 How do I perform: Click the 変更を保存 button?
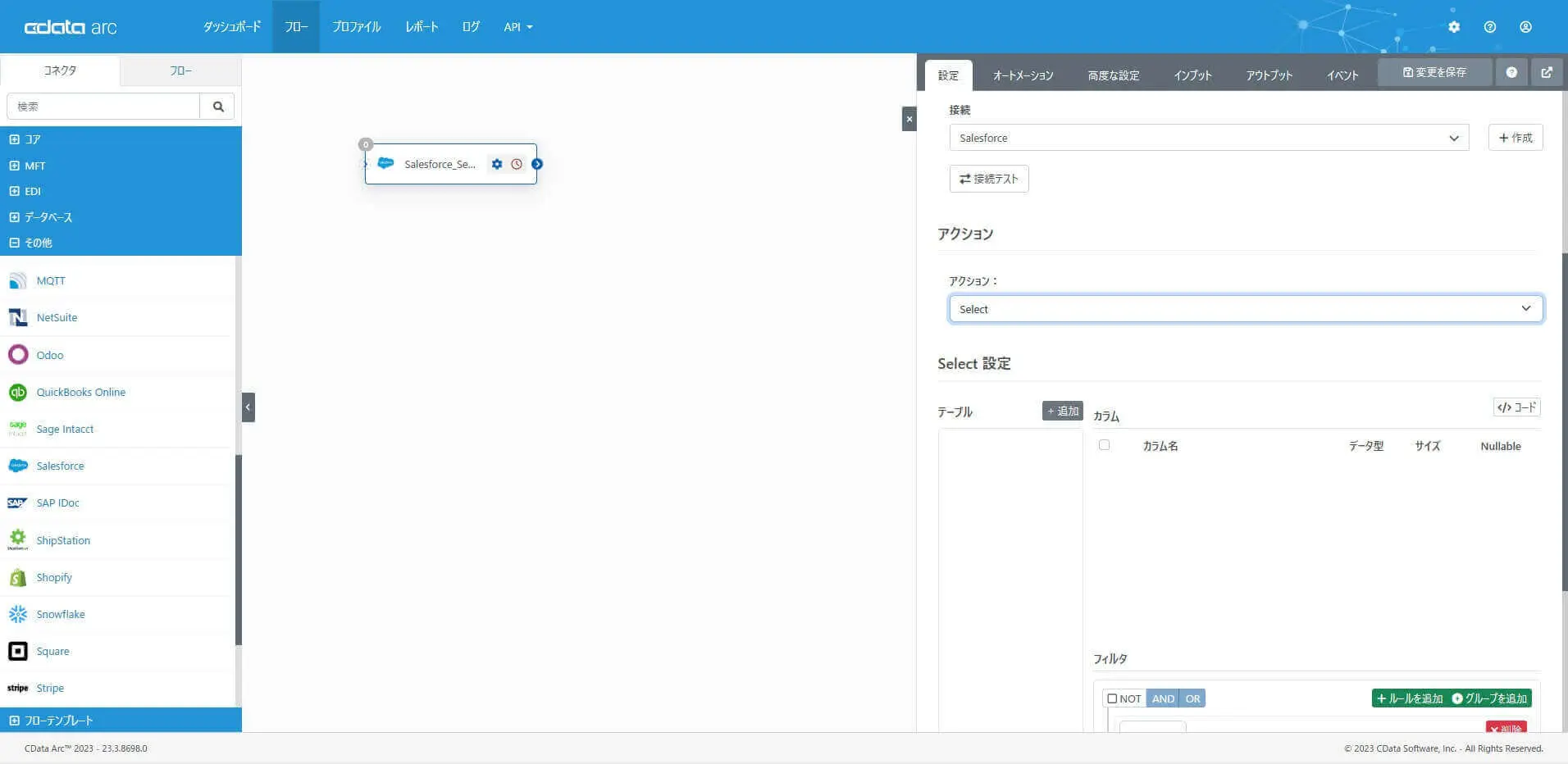(x=1434, y=72)
